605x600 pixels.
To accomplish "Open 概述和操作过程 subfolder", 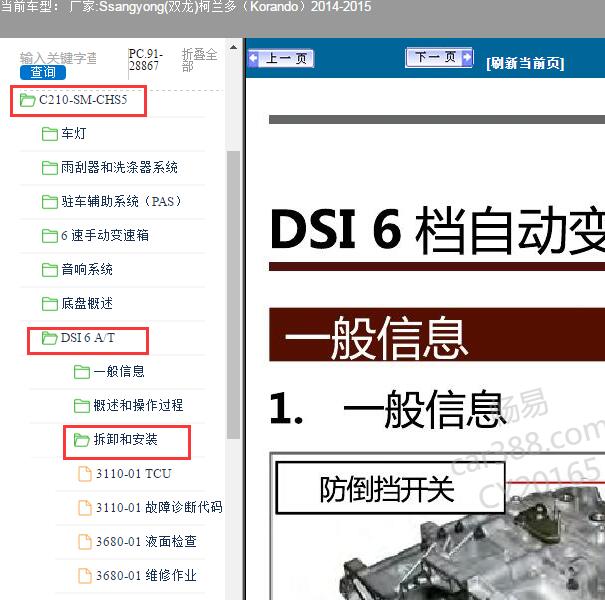I will click(138, 406).
